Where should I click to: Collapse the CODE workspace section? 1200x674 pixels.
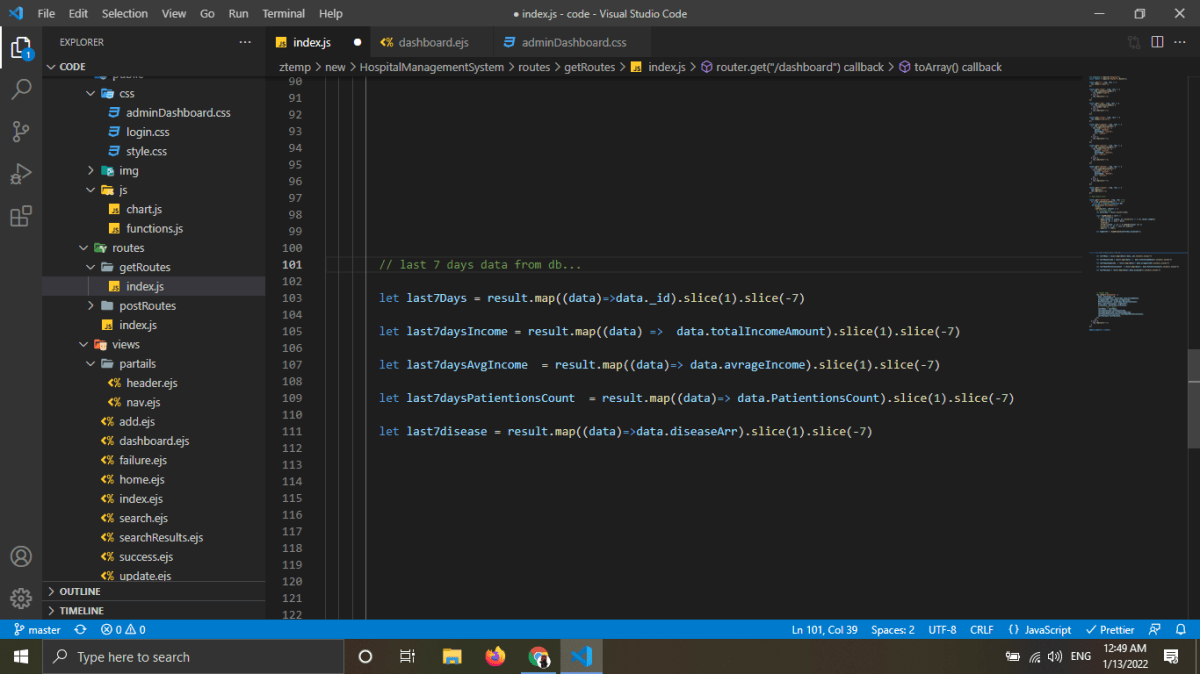(x=154, y=67)
